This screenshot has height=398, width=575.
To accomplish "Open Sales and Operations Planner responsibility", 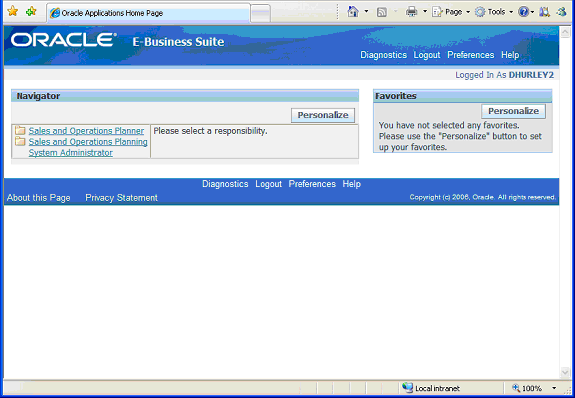I will [x=86, y=131].
